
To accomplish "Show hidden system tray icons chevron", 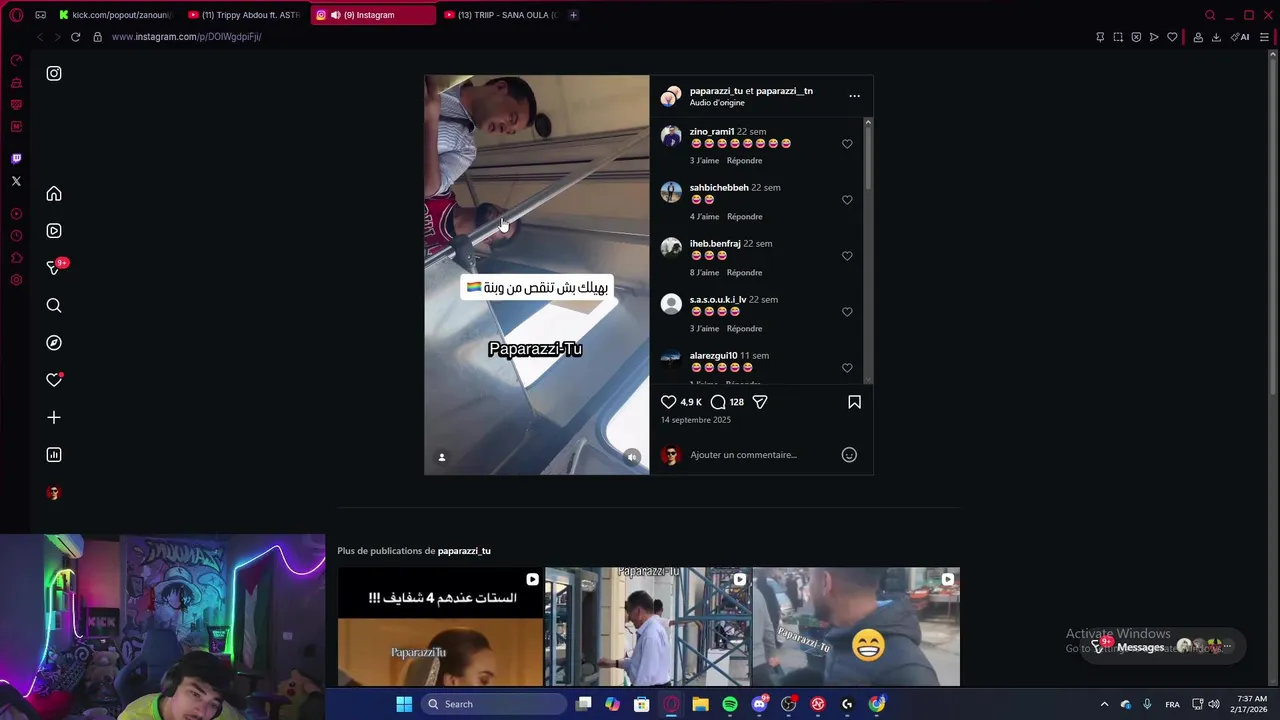I will click(1104, 704).
